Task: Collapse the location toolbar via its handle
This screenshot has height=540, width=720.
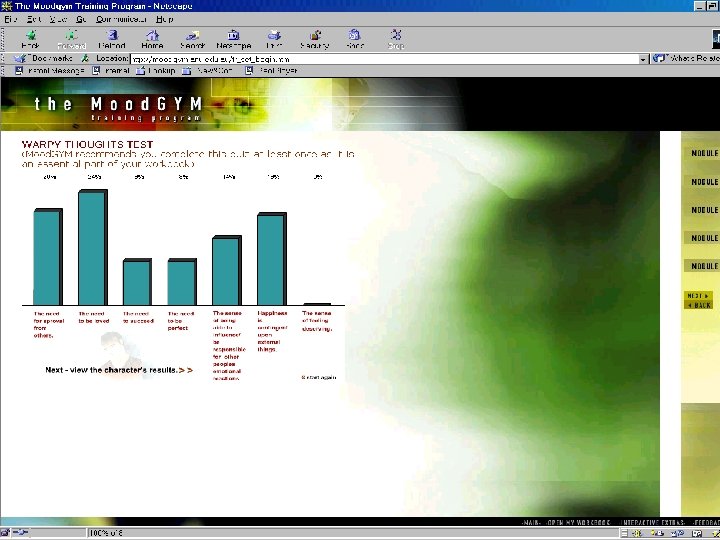Action: [2, 59]
